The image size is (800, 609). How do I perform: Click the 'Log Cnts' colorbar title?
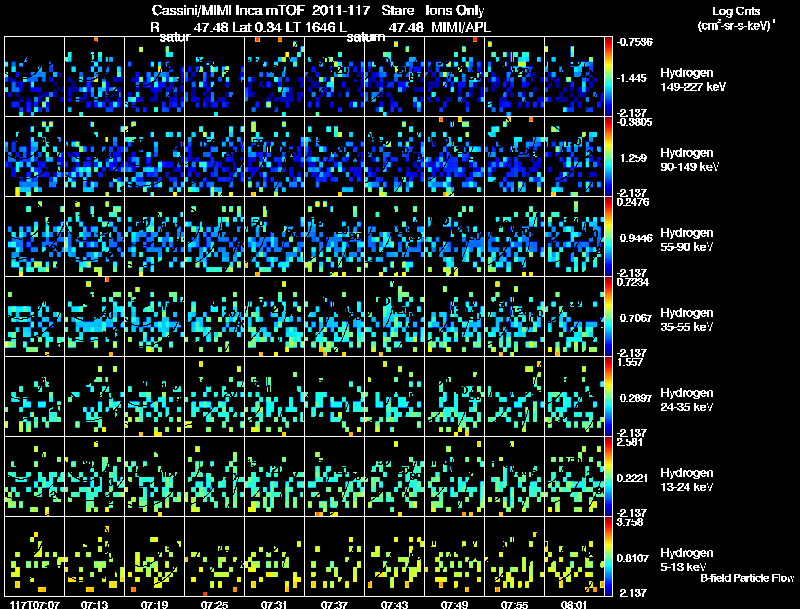click(736, 11)
